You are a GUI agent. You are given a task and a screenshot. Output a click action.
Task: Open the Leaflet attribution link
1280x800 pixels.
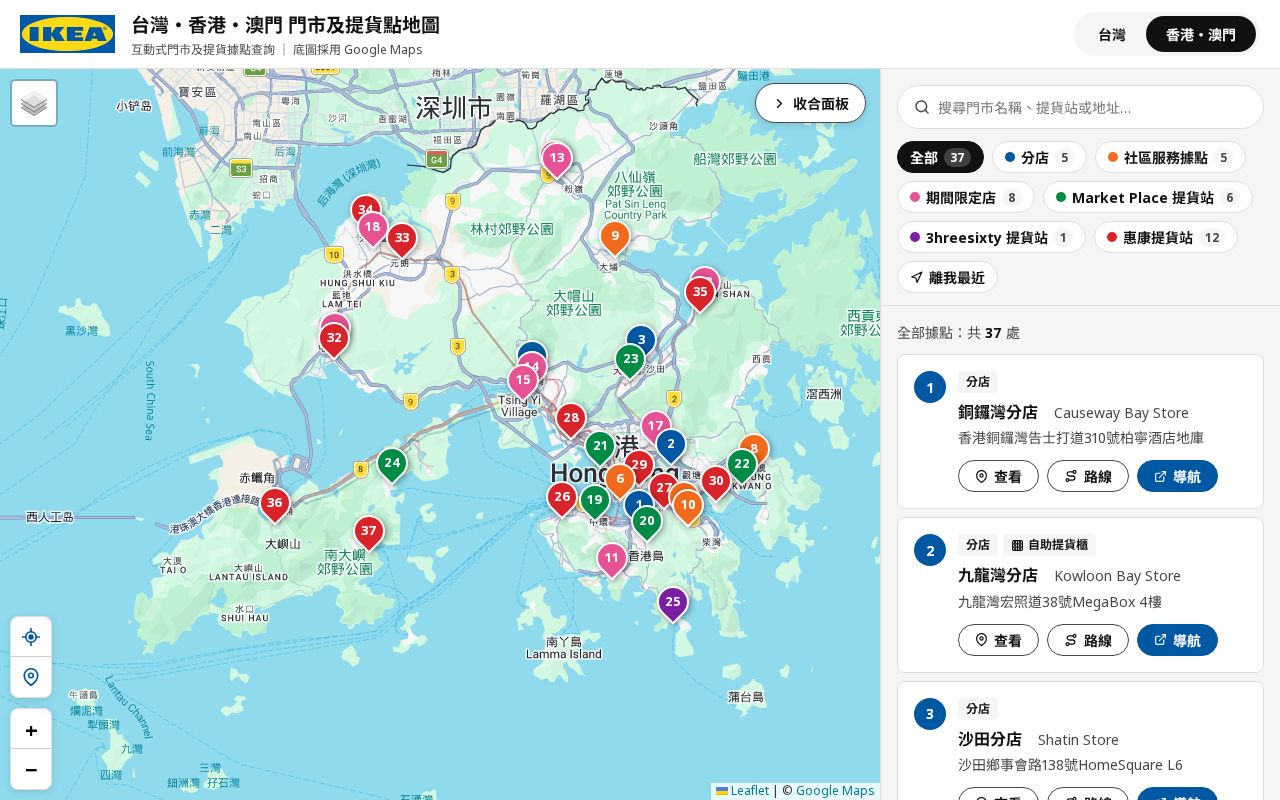point(743,790)
